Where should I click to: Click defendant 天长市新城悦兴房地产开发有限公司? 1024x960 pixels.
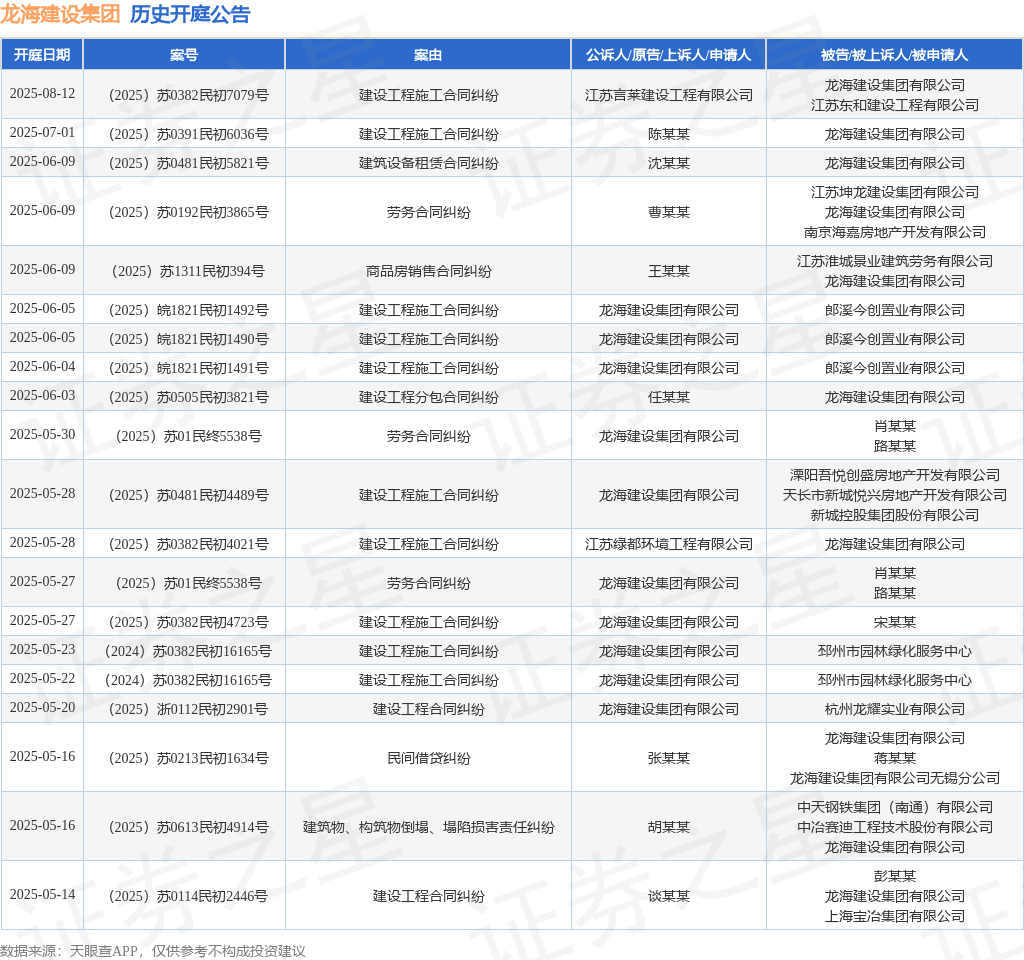point(895,495)
